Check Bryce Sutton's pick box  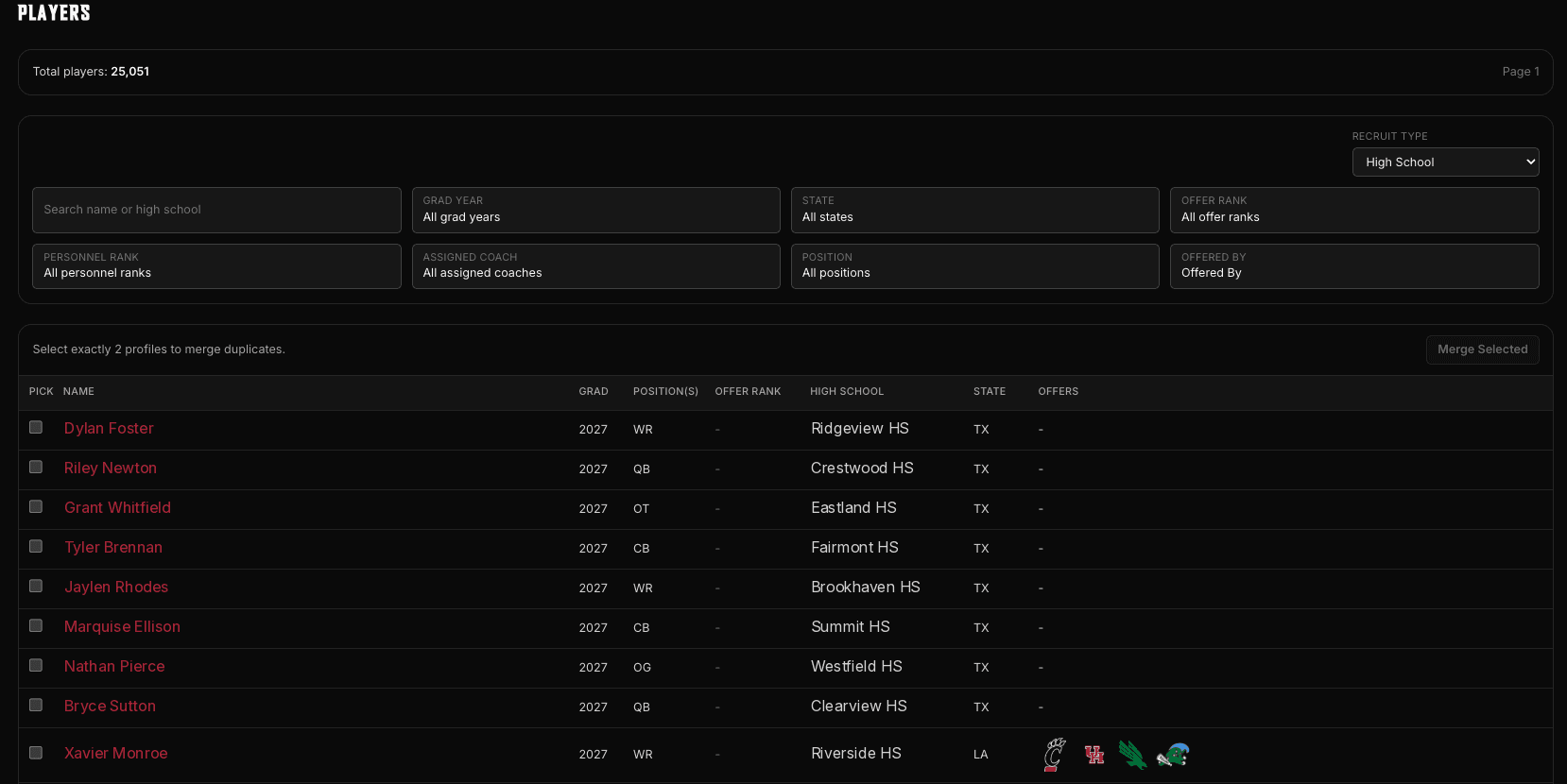(36, 706)
